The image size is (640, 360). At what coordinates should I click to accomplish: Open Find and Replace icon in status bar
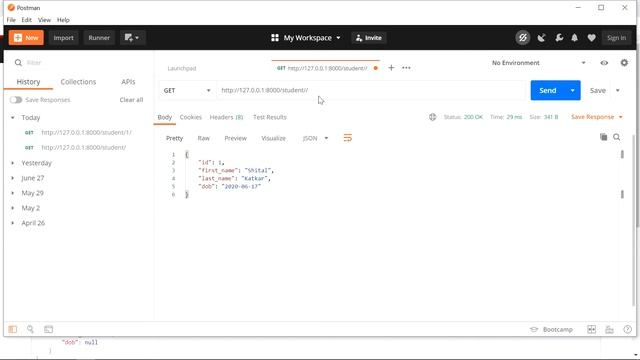[30, 329]
